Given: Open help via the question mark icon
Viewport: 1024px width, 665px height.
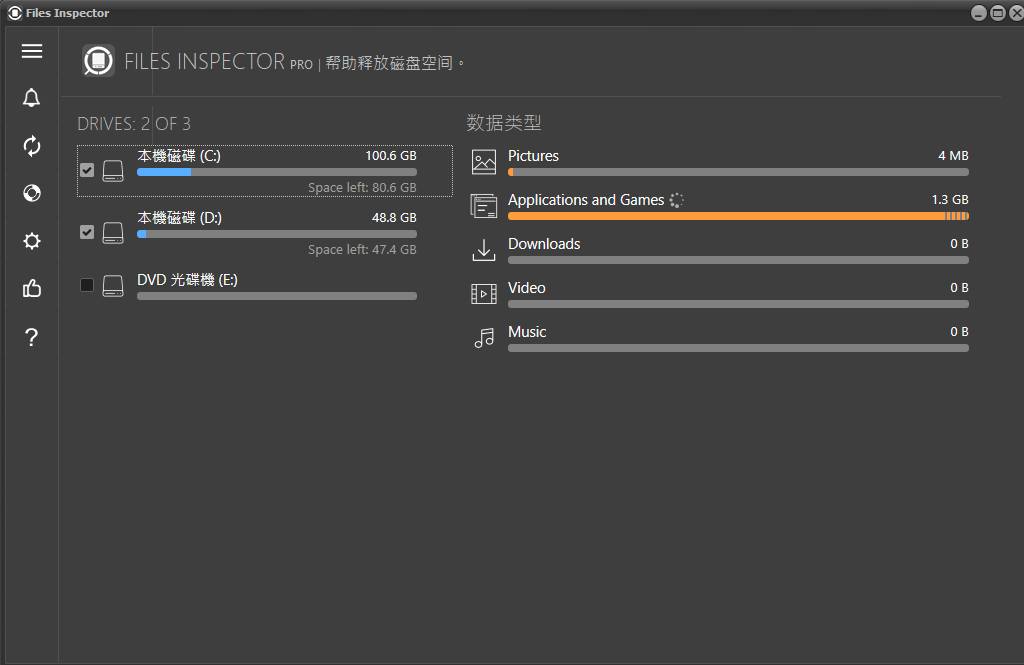Looking at the screenshot, I should point(32,337).
